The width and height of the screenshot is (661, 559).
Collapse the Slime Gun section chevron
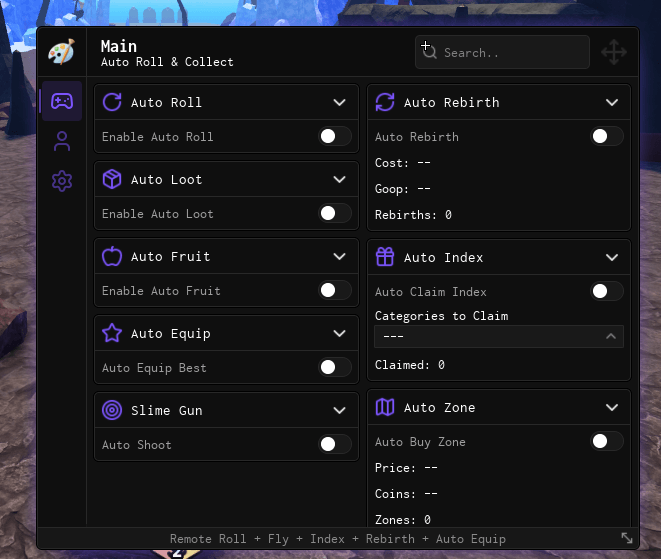pyautogui.click(x=339, y=411)
